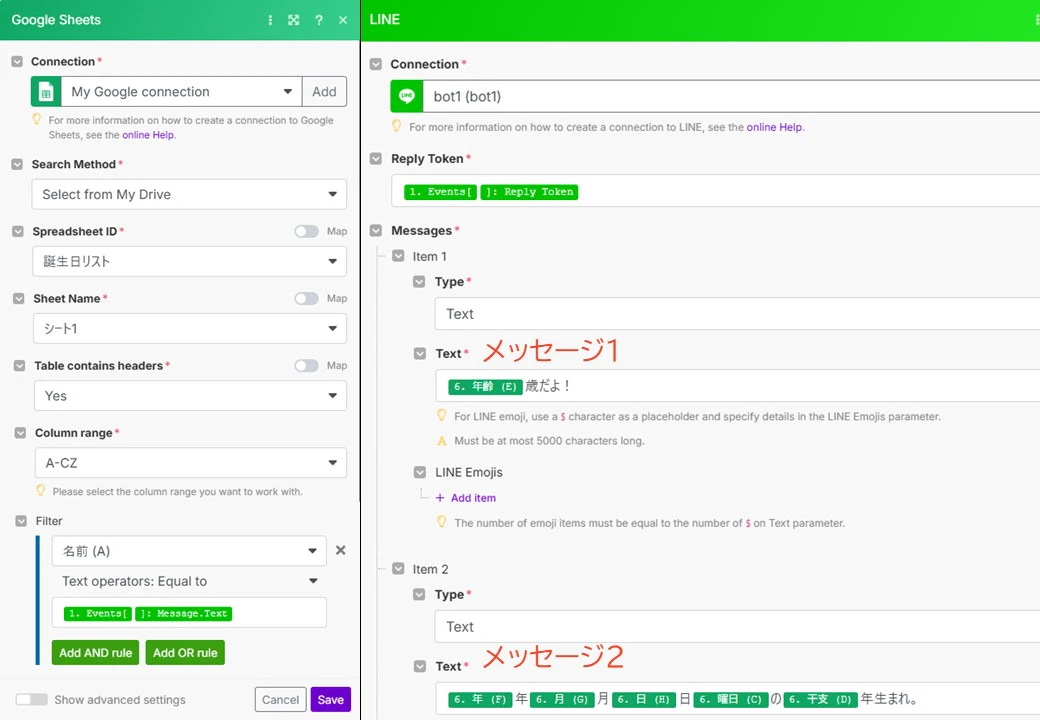
Task: Click Add AND rule button
Action: coord(96,653)
